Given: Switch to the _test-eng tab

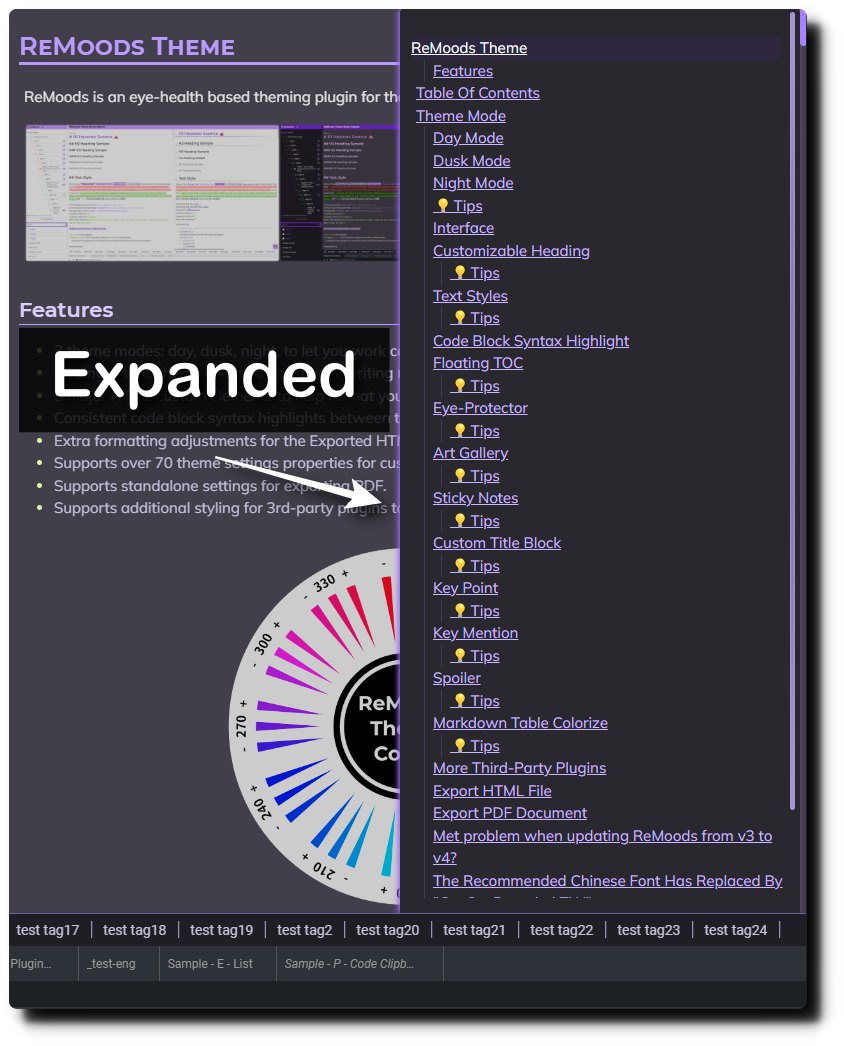Looking at the screenshot, I should 118,963.
